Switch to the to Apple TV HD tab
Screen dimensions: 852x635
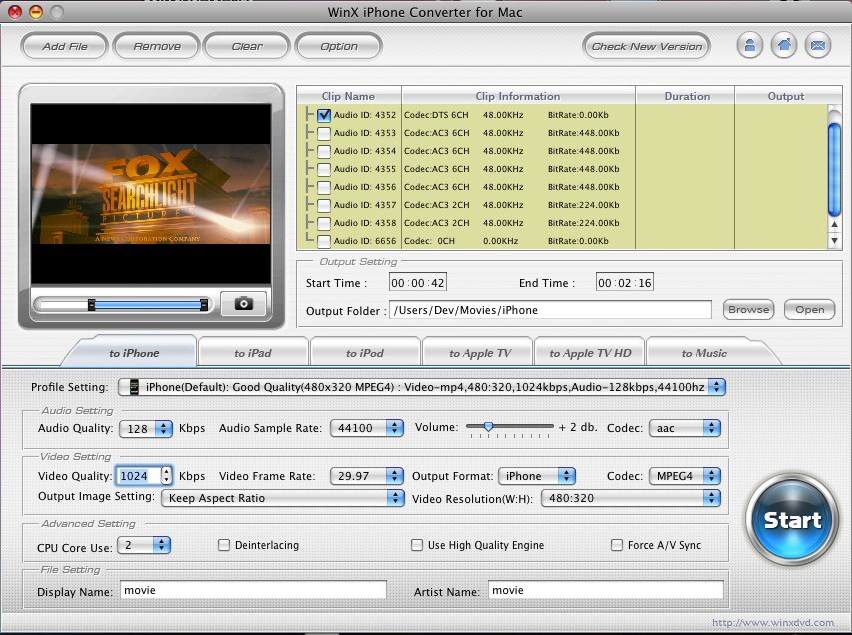[590, 353]
